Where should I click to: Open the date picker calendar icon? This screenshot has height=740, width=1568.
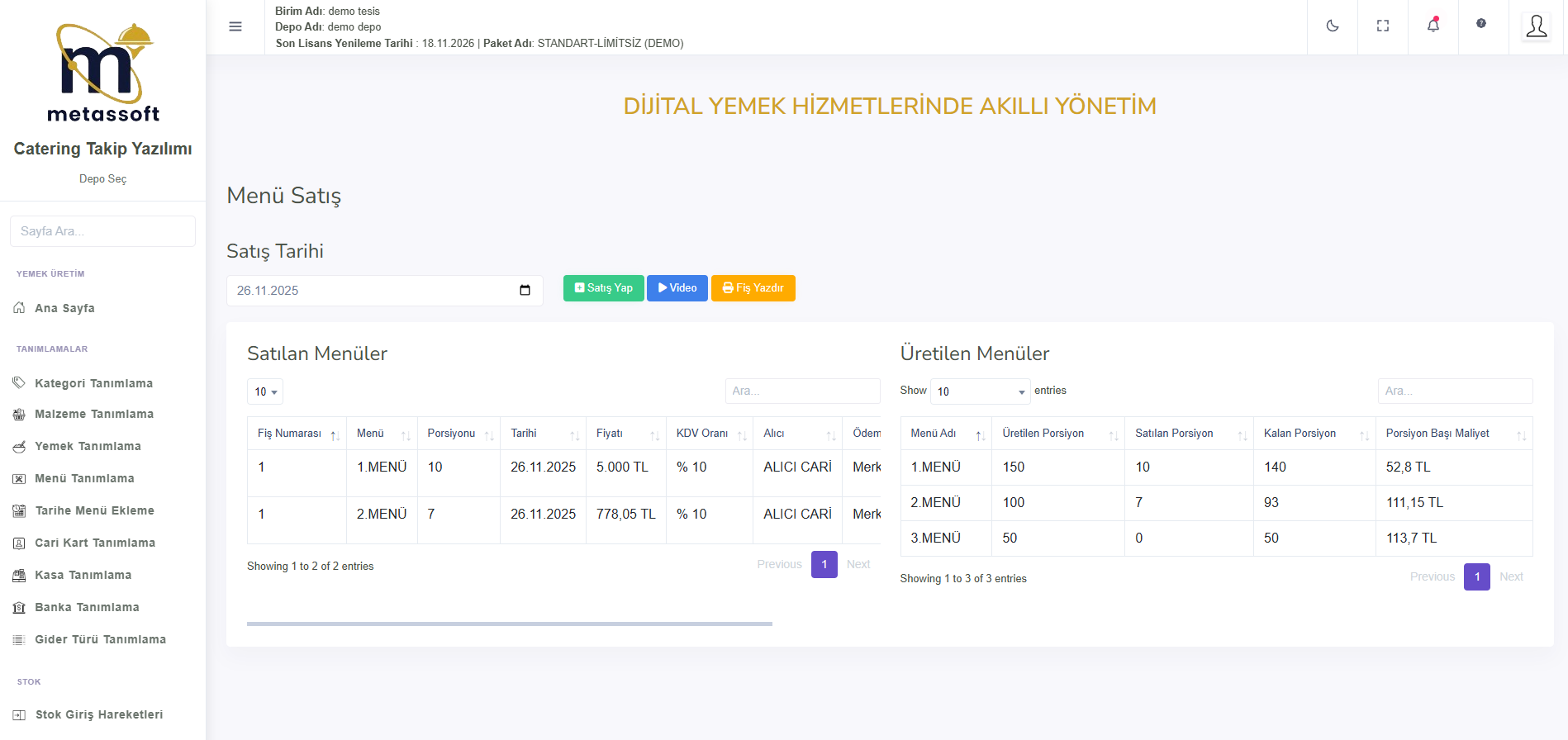[525, 291]
